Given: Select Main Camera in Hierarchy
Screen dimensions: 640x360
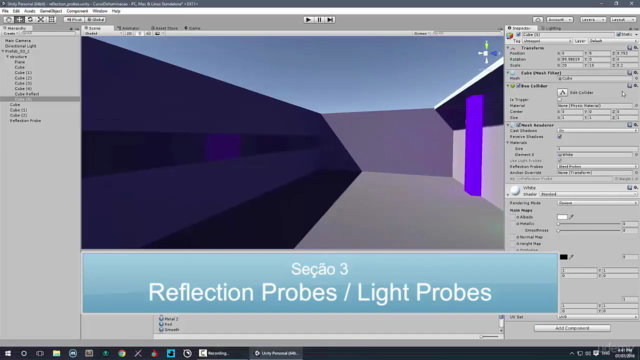Looking at the screenshot, I should 18,41.
